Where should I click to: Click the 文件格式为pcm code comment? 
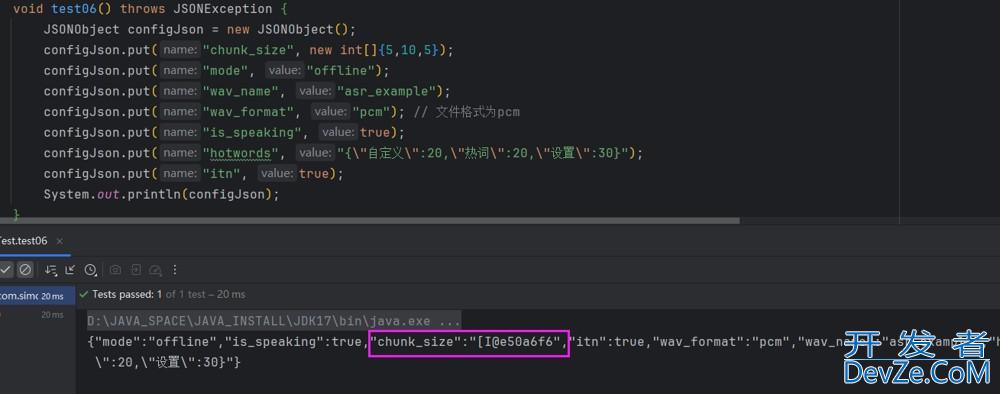click(x=467, y=112)
